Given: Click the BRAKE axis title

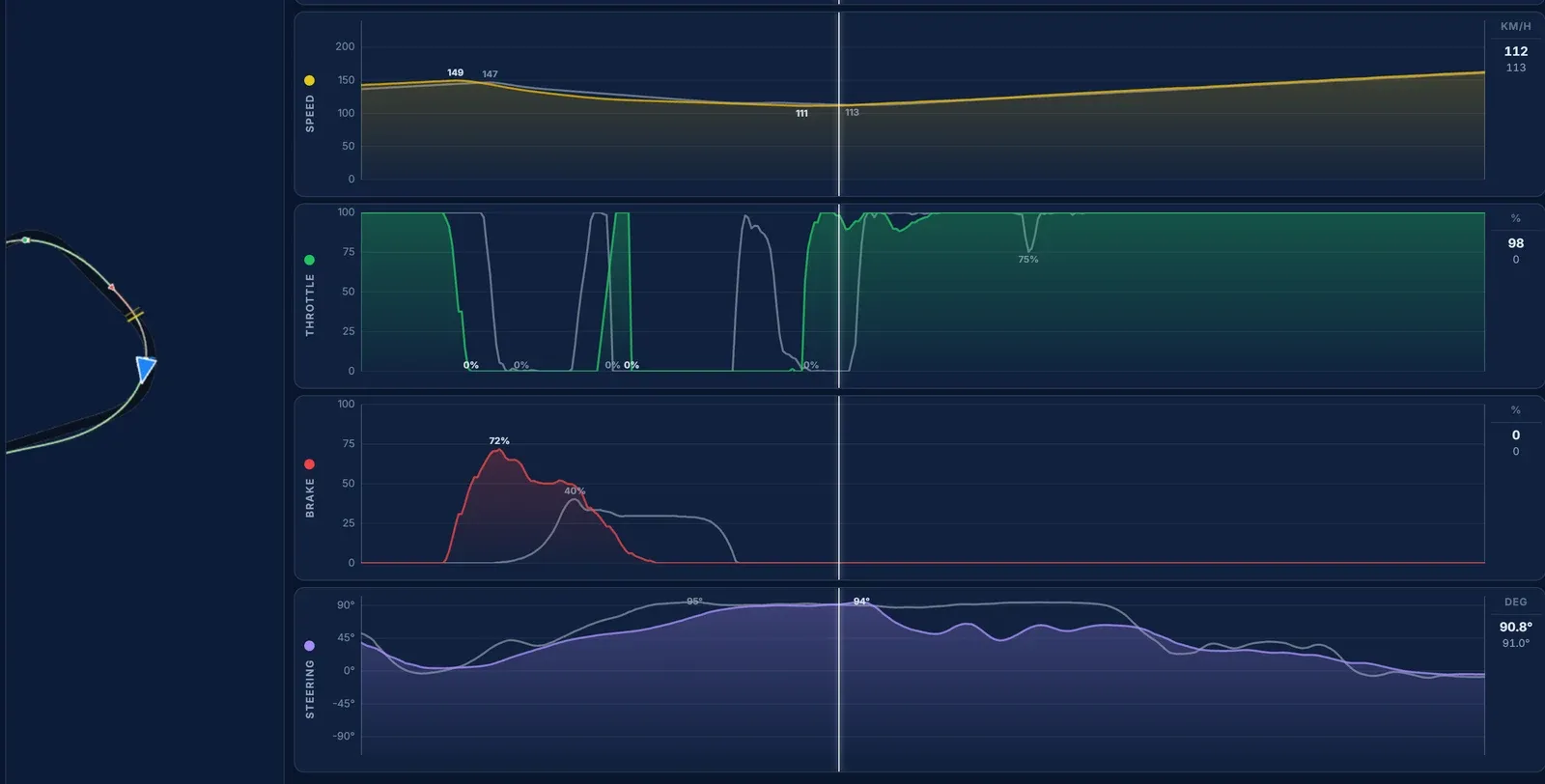Looking at the screenshot, I should pos(310,497).
